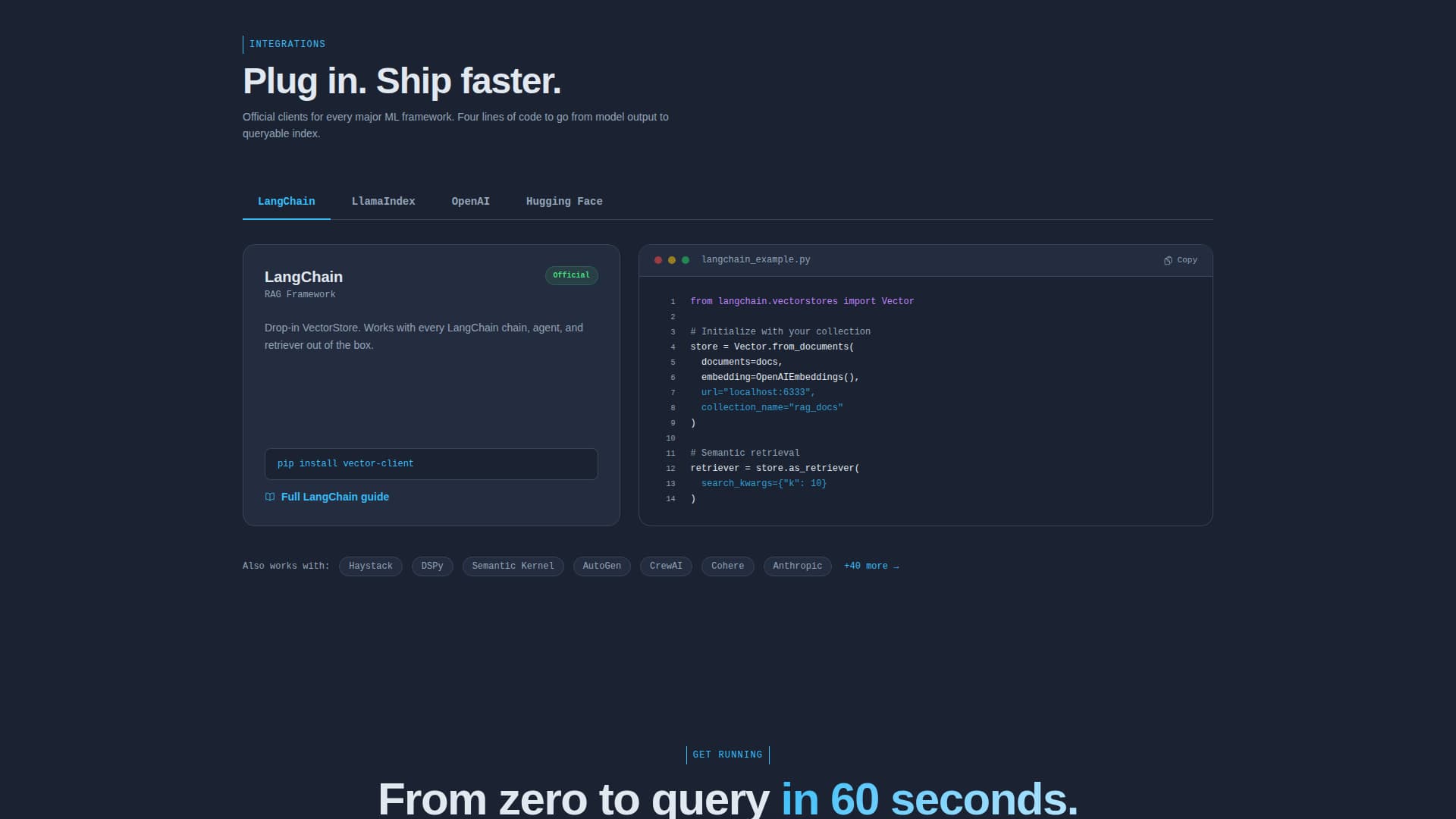This screenshot has width=1456, height=819.
Task: Select the Anthropic chip
Action: (798, 566)
